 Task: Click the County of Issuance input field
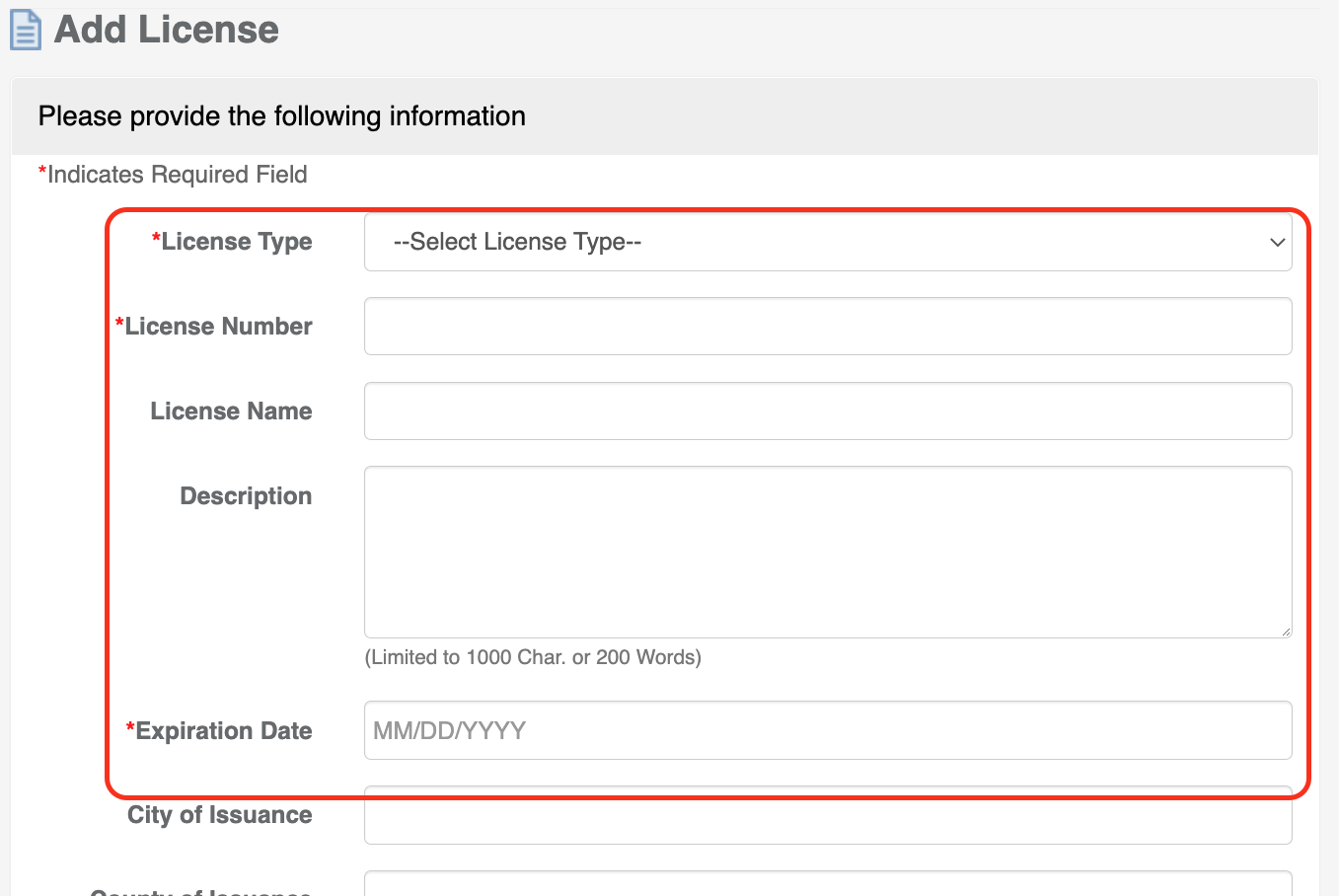[x=827, y=885]
